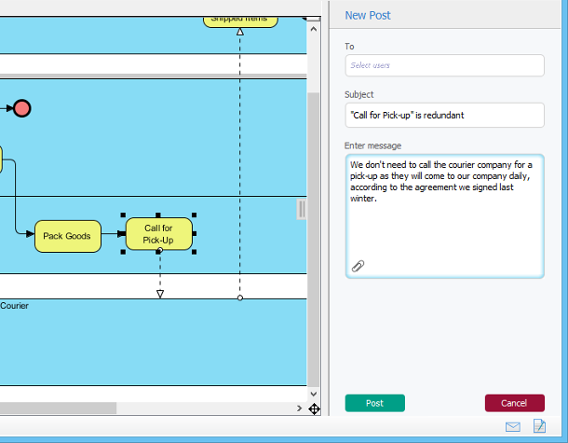Click the message flow arrowhead above Courier

coord(160,294)
